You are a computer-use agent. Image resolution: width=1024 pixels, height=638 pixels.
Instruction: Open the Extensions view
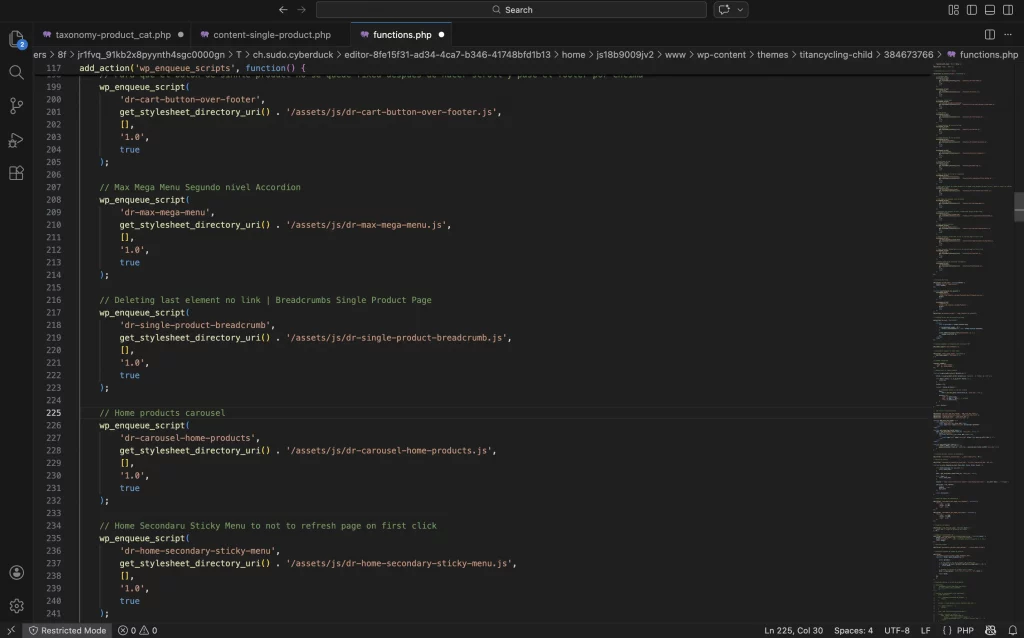pos(15,172)
